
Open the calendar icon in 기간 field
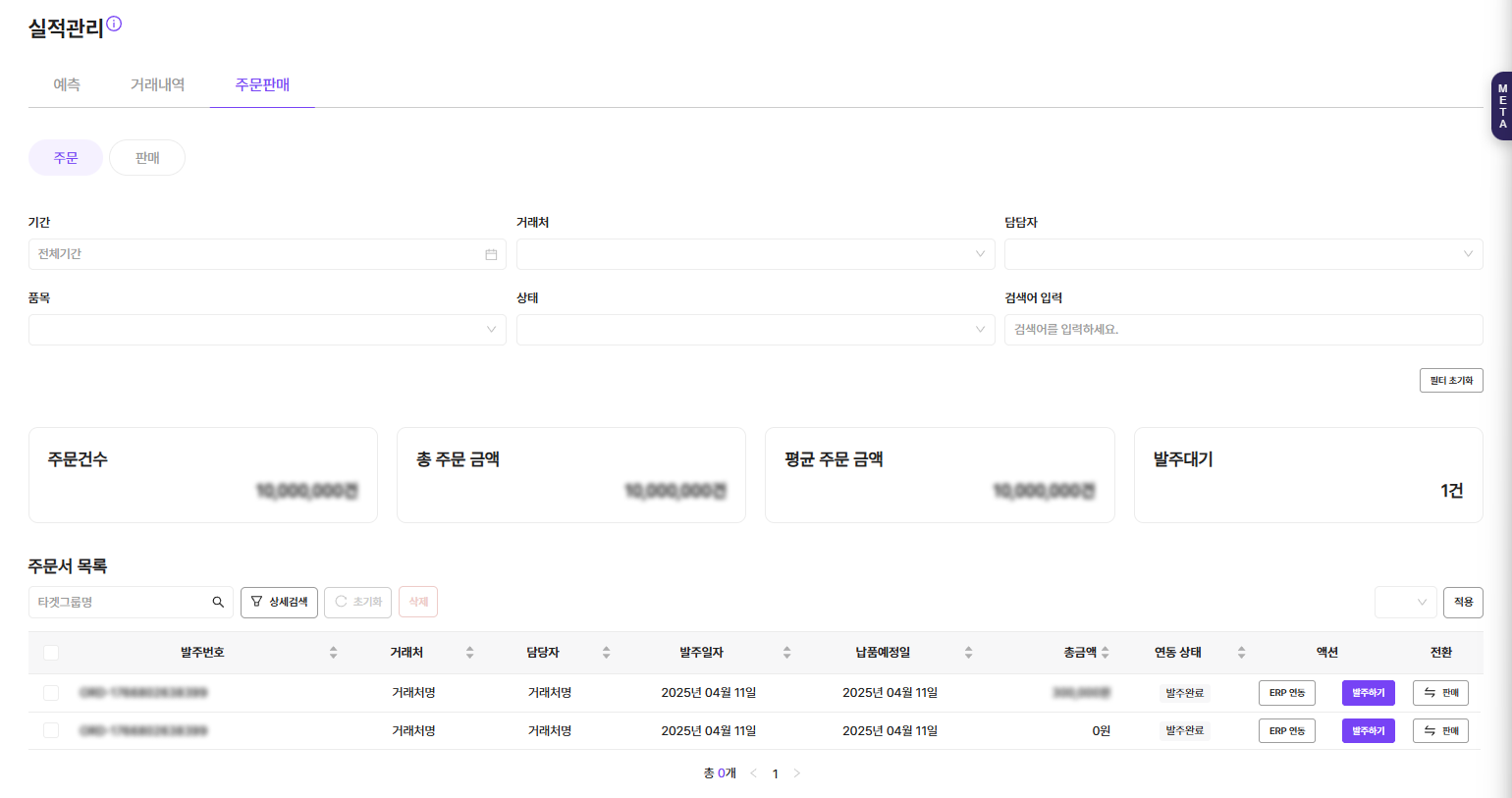coord(491,254)
